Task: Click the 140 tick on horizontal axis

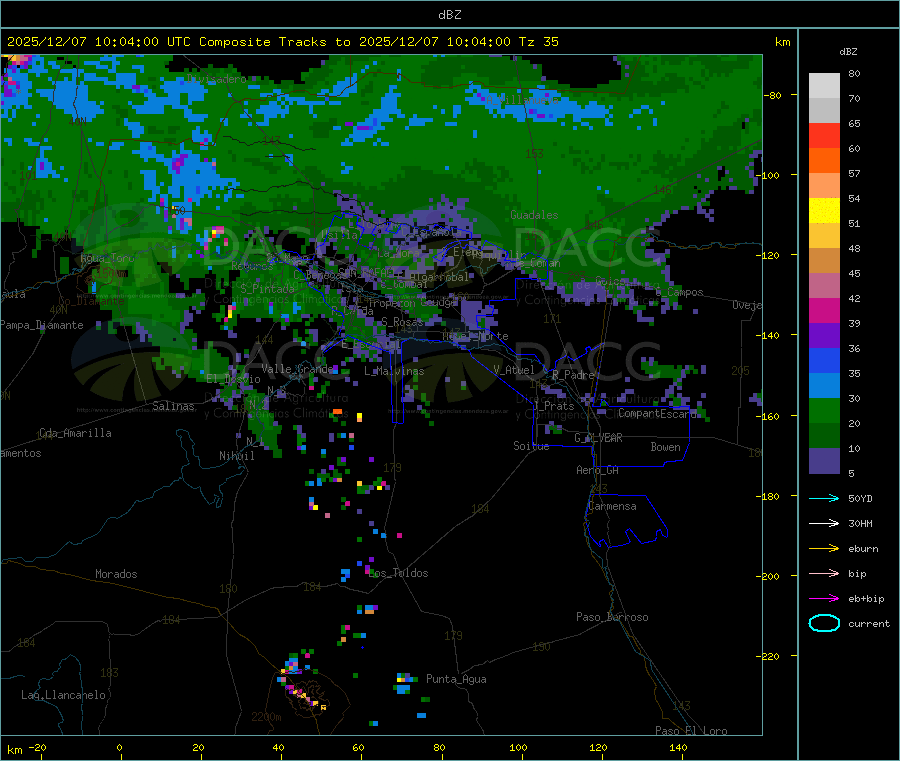Action: coord(678,747)
